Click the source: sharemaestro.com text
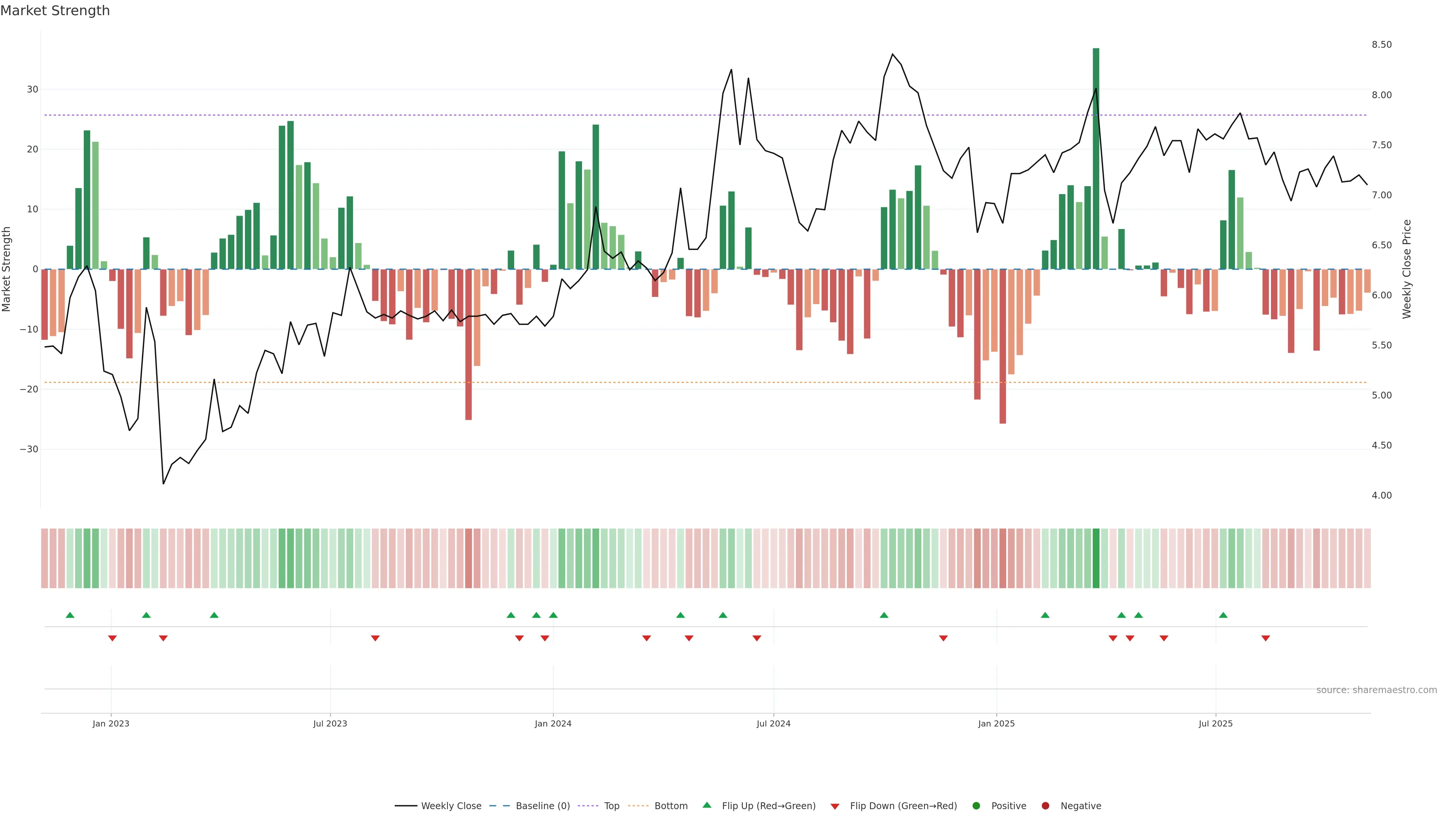The image size is (1456, 819). click(x=1376, y=690)
